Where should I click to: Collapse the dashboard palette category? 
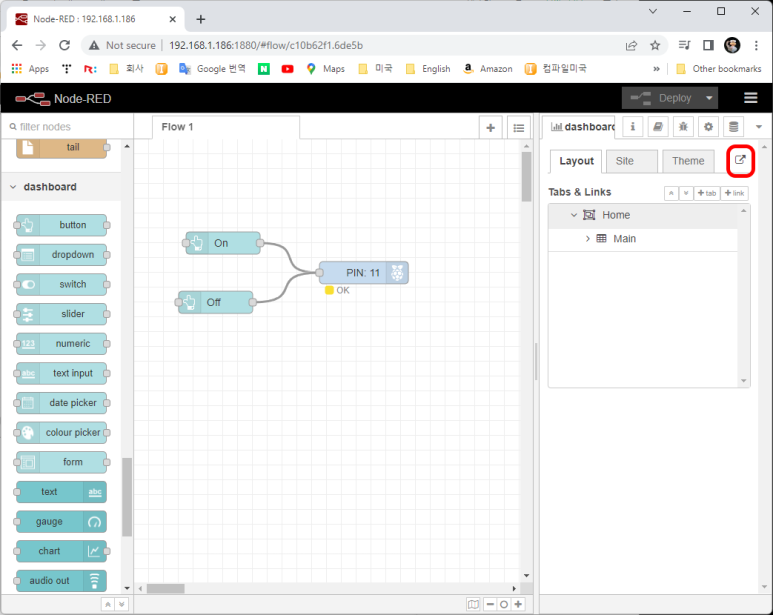(13, 187)
